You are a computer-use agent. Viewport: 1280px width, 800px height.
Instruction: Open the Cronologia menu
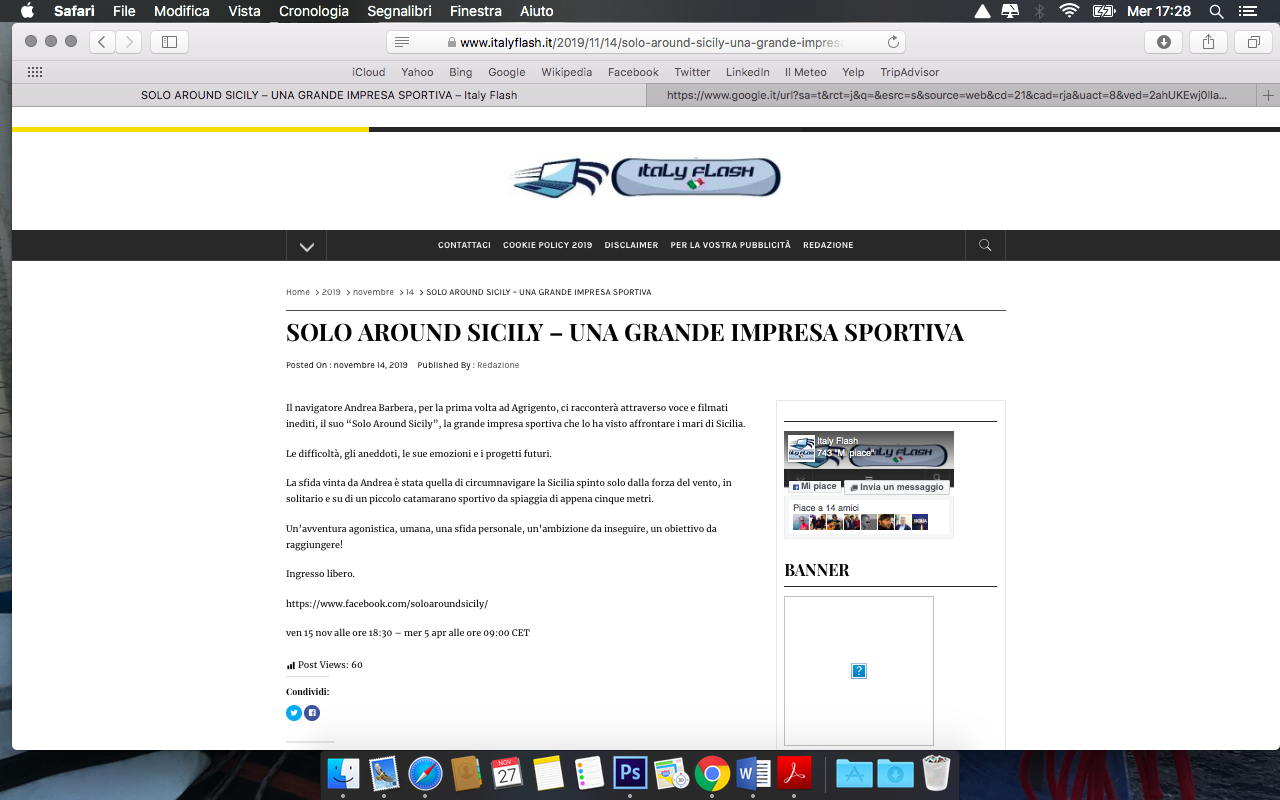click(x=314, y=11)
